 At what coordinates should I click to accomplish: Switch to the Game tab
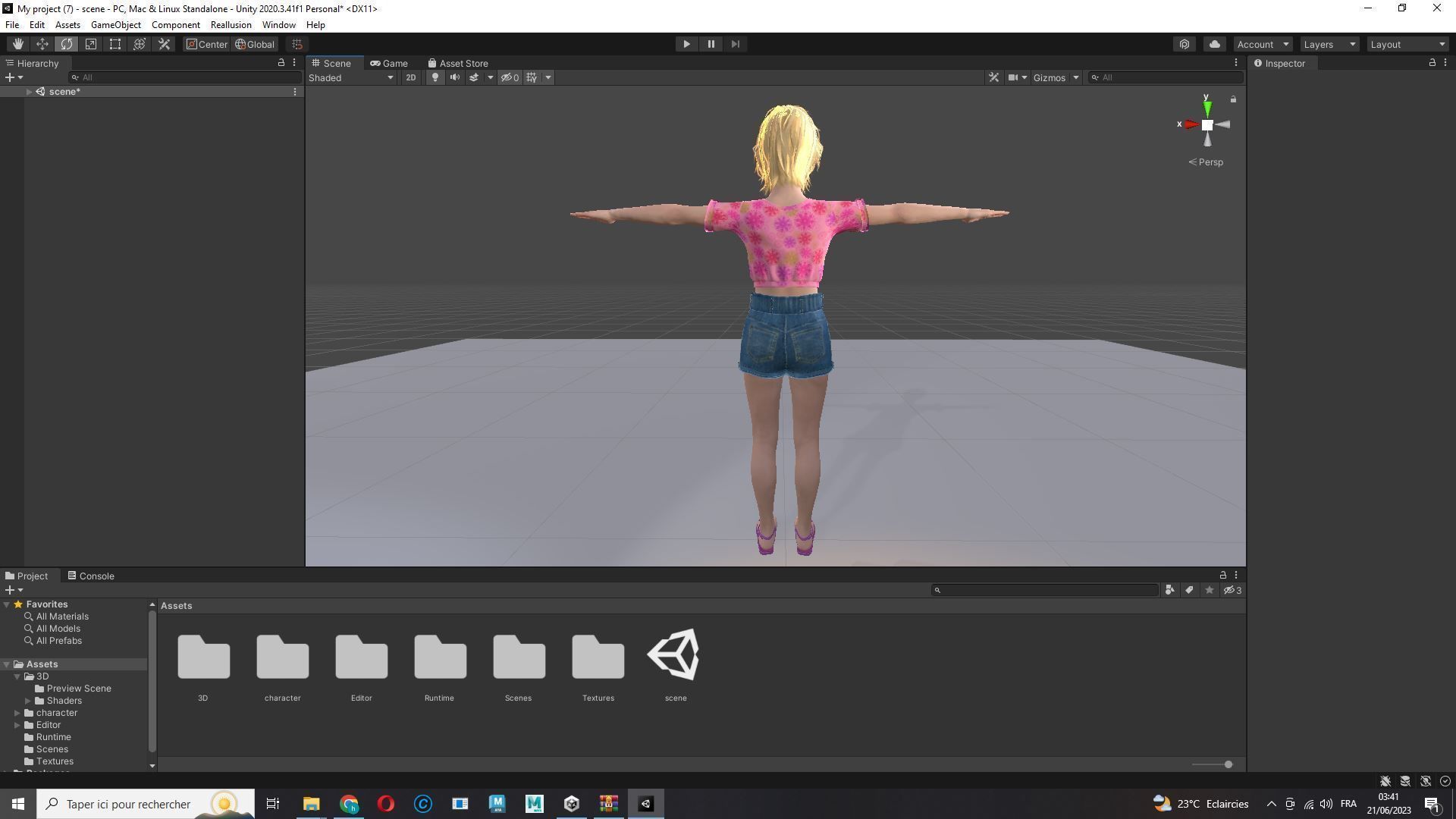[x=389, y=63]
